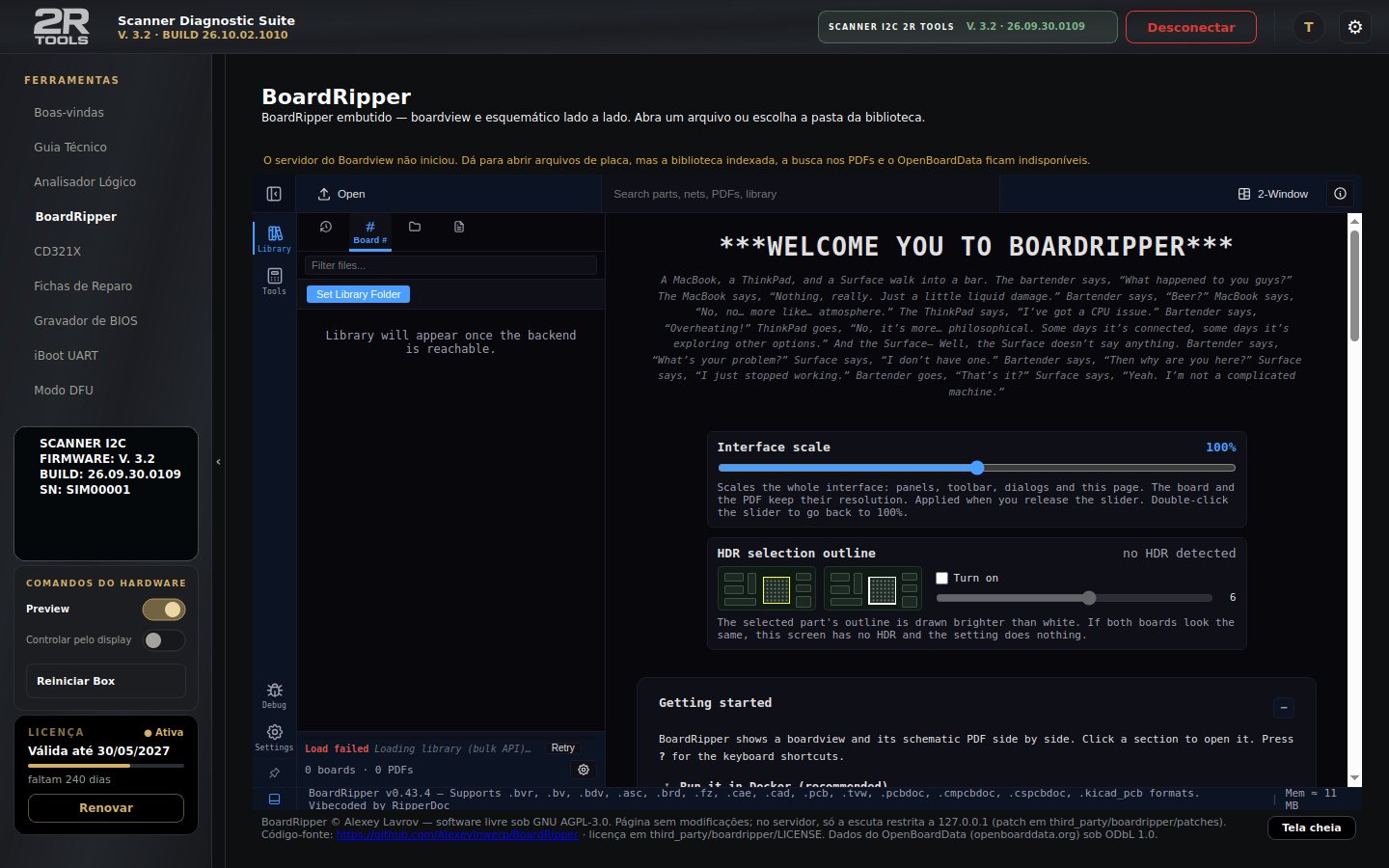Open the Debug bug icon panel
Screen dimensions: 1389x868
(x=274, y=695)
